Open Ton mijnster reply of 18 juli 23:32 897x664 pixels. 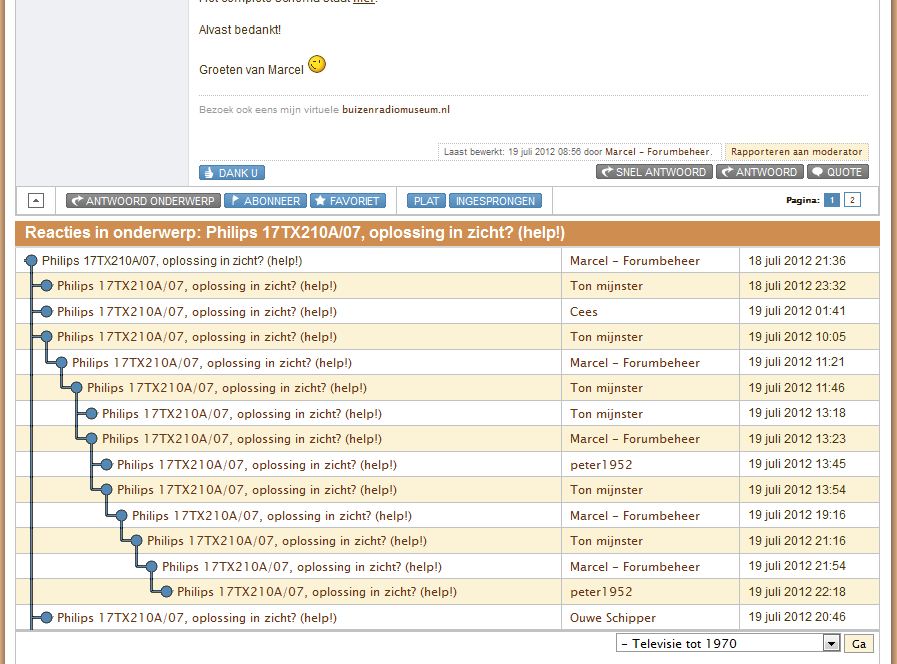[x=197, y=286]
